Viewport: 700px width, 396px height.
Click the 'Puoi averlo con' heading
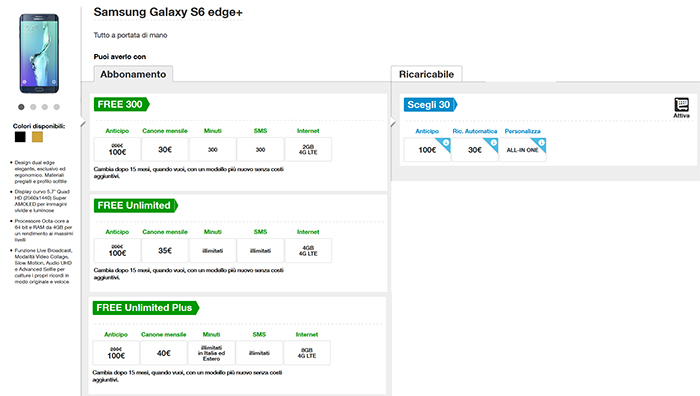tap(120, 57)
